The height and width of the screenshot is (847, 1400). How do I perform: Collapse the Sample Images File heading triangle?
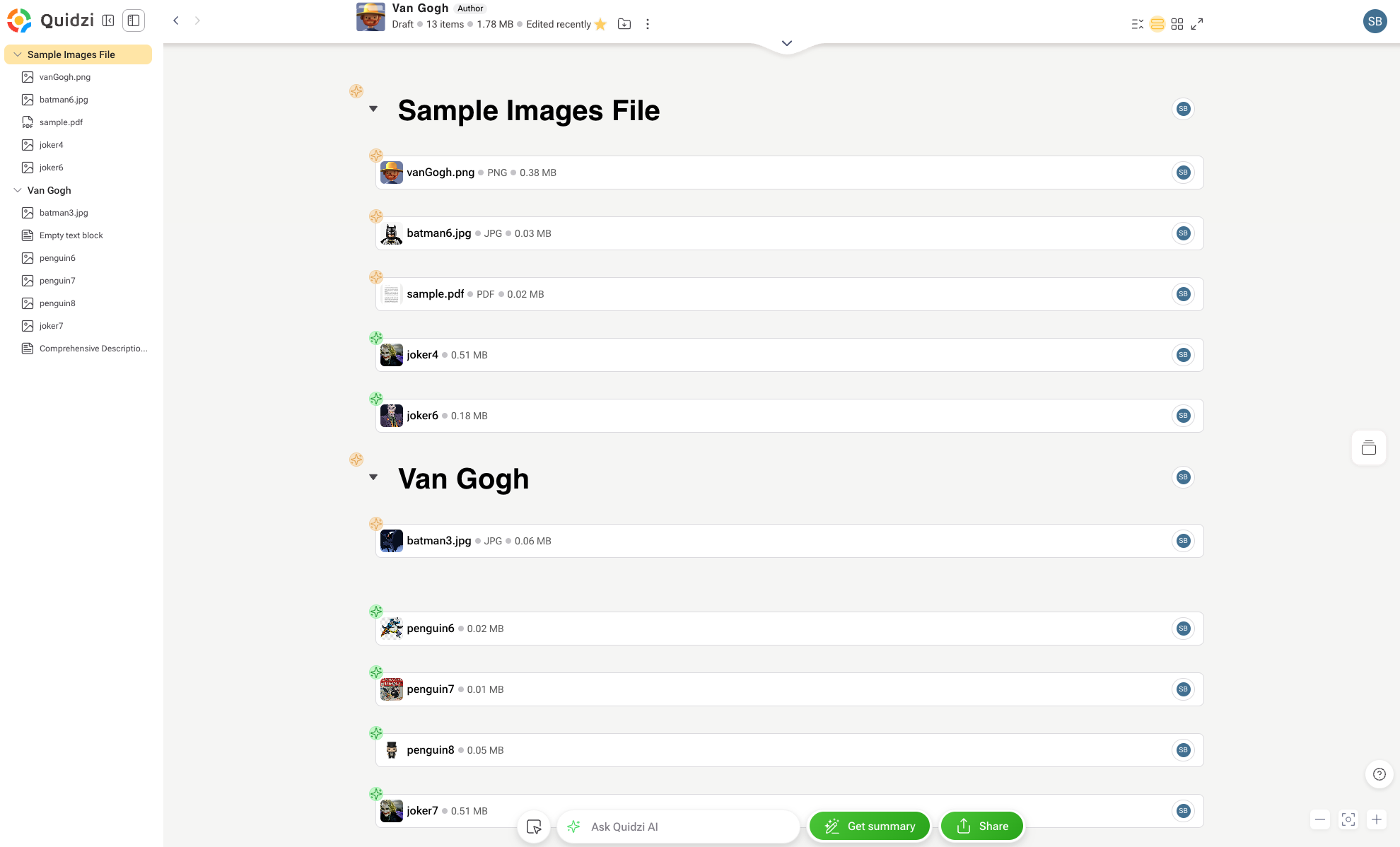[373, 109]
